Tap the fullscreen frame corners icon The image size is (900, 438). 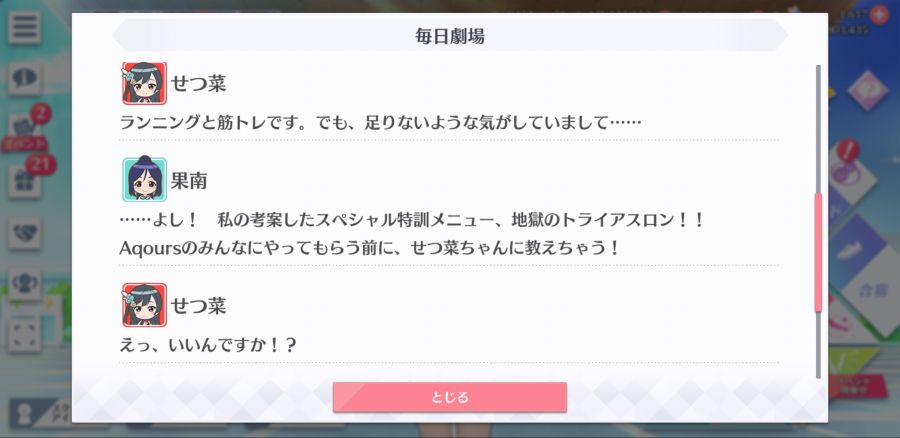click(x=24, y=335)
